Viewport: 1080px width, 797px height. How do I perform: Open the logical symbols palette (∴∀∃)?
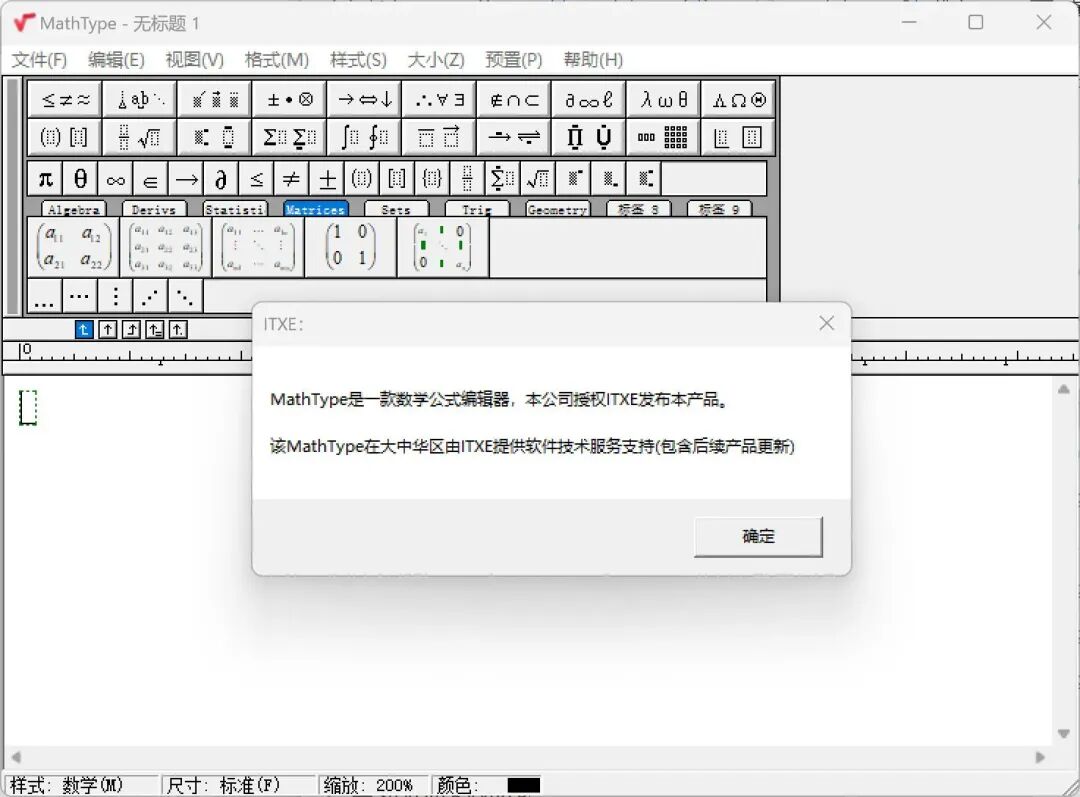tap(439, 100)
